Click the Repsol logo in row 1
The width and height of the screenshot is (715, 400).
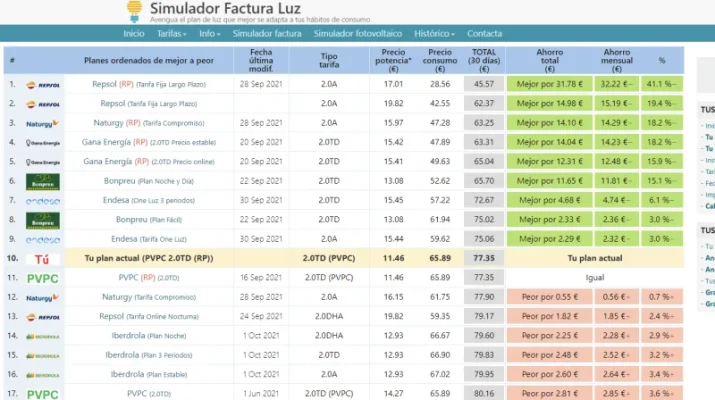tap(43, 85)
